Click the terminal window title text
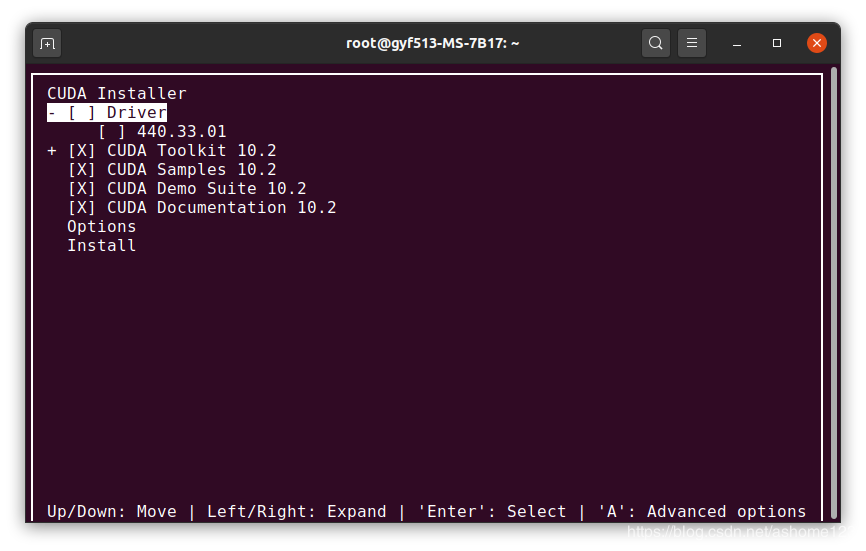Image resolution: width=866 pixels, height=551 pixels. 432,43
